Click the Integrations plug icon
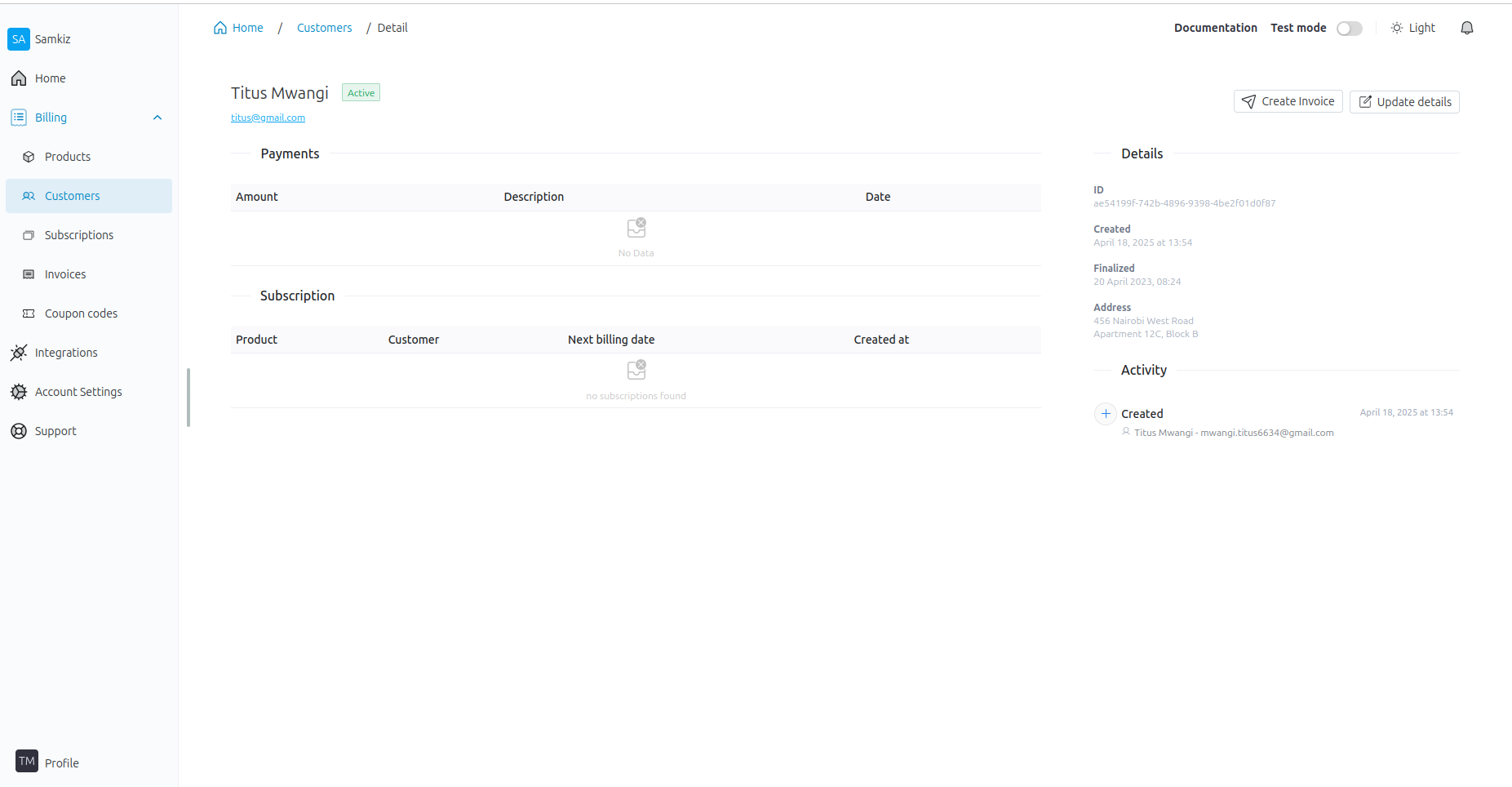Screen dimensions: 1512x787 tap(19, 353)
